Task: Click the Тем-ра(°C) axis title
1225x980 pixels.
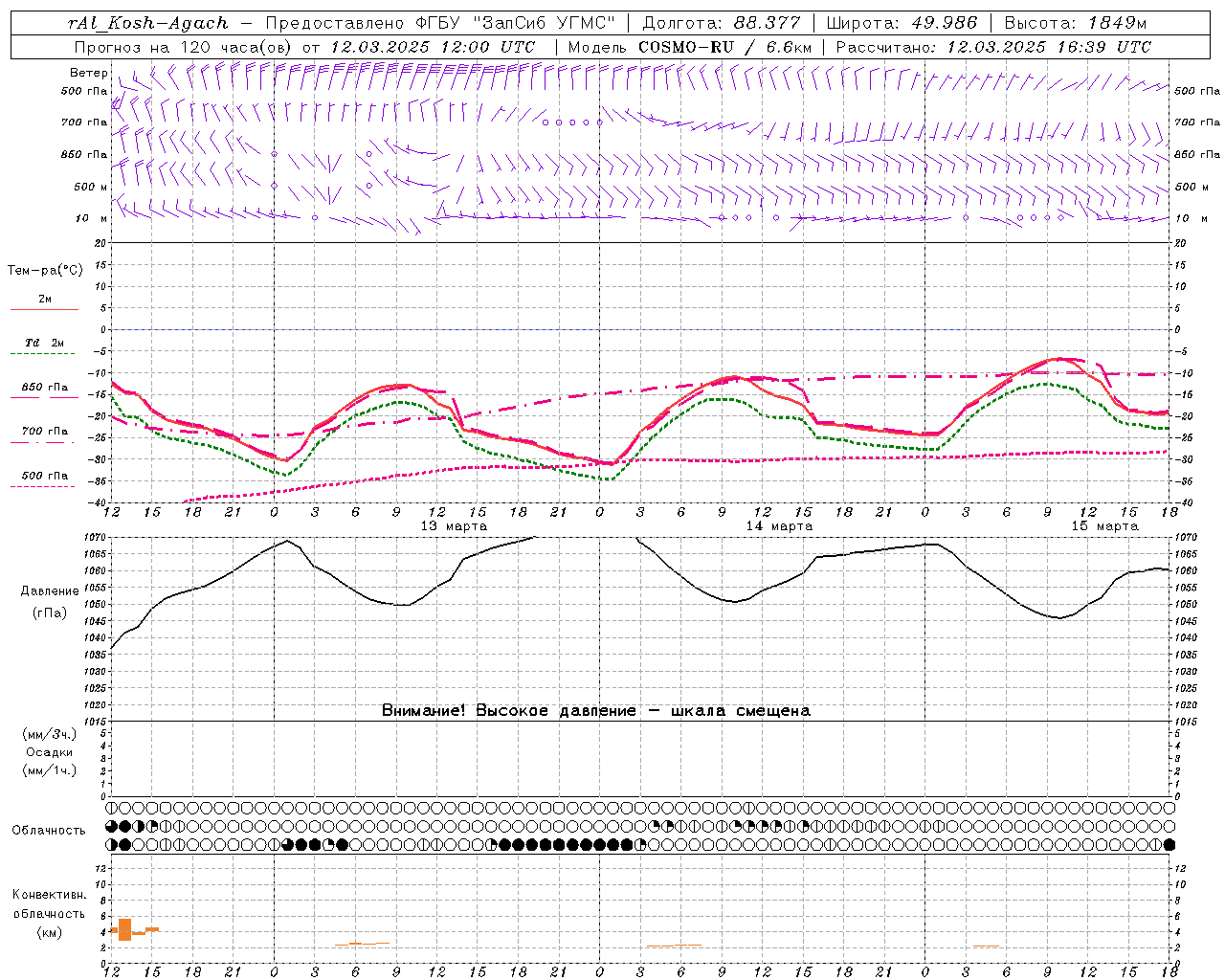Action: (x=45, y=271)
